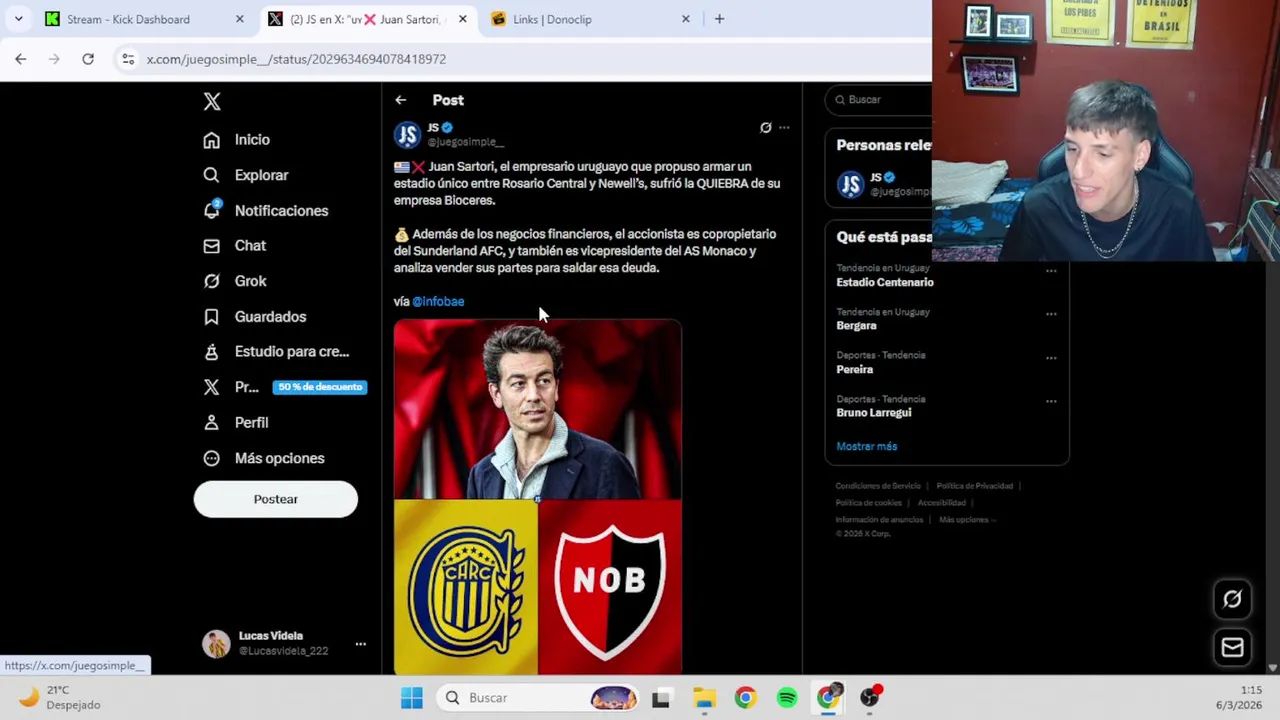Open Lucas Videla account menu dots
This screenshot has width=1280, height=720.
pyautogui.click(x=361, y=644)
